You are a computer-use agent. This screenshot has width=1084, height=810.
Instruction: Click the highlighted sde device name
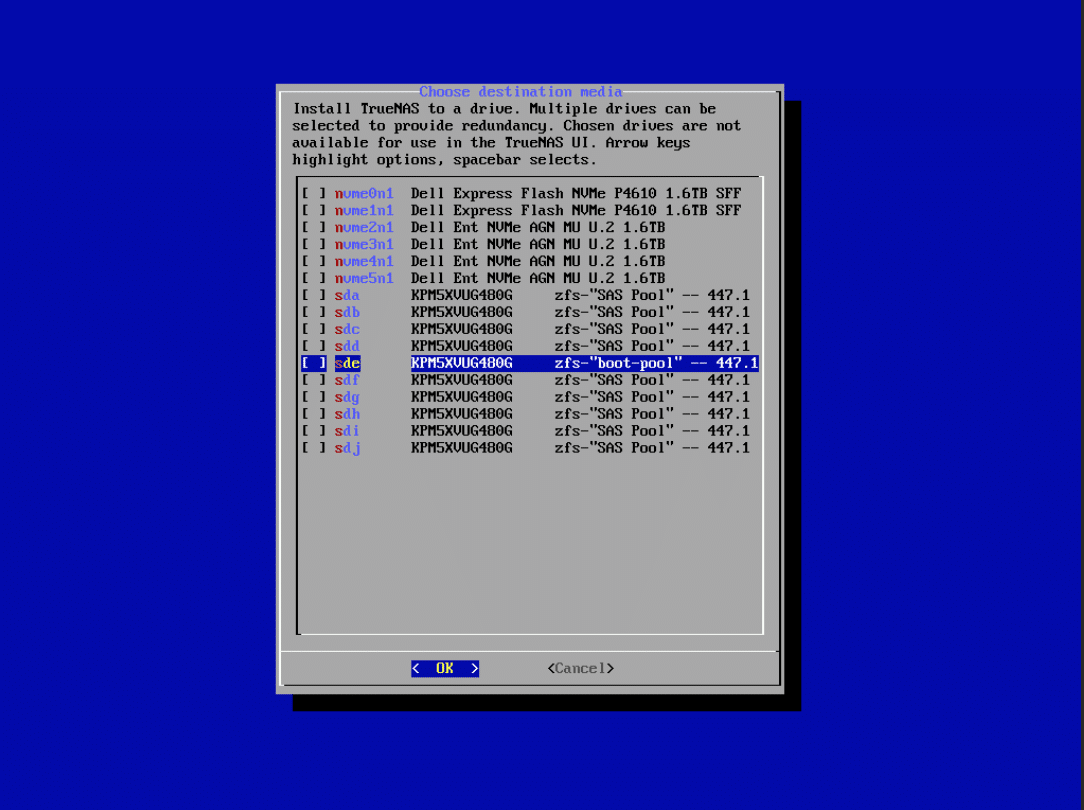[x=347, y=363]
